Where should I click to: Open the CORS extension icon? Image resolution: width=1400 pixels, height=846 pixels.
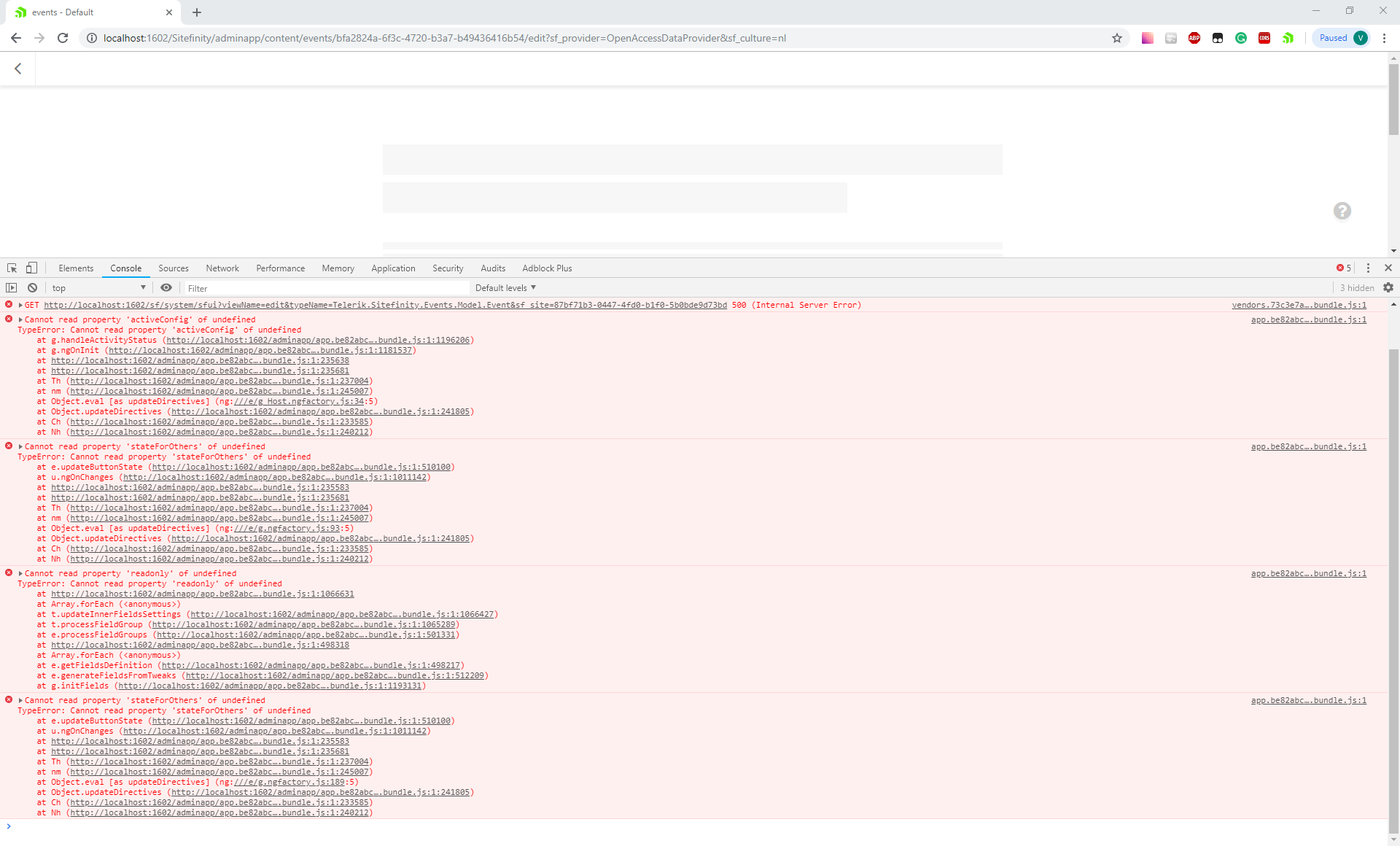1264,38
